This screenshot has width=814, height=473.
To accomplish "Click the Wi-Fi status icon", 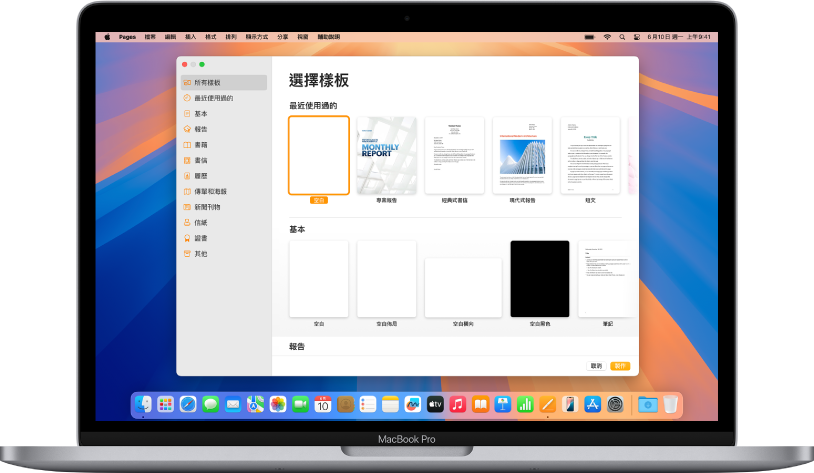I will coord(607,37).
